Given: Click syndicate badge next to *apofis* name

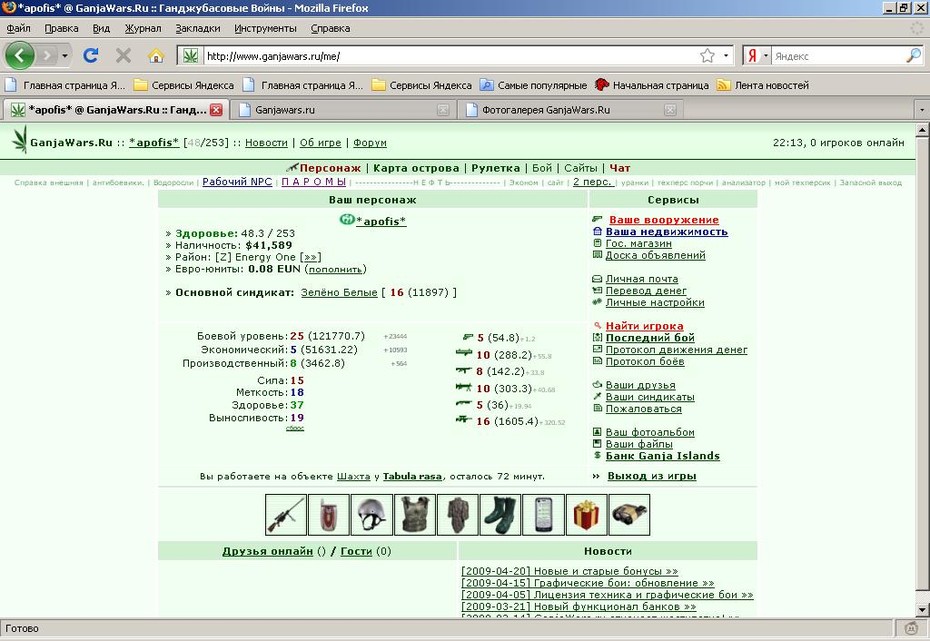Looking at the screenshot, I should pos(346,220).
